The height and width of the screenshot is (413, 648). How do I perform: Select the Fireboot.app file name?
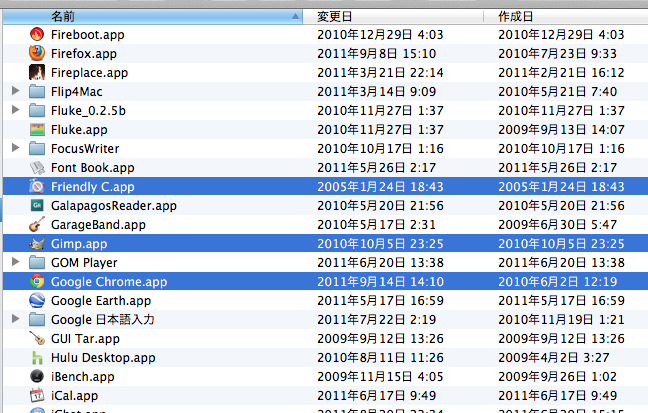(88, 35)
